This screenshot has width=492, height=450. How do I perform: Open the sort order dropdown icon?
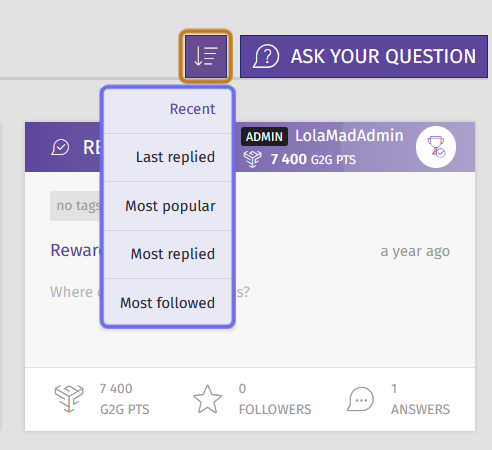pos(206,56)
